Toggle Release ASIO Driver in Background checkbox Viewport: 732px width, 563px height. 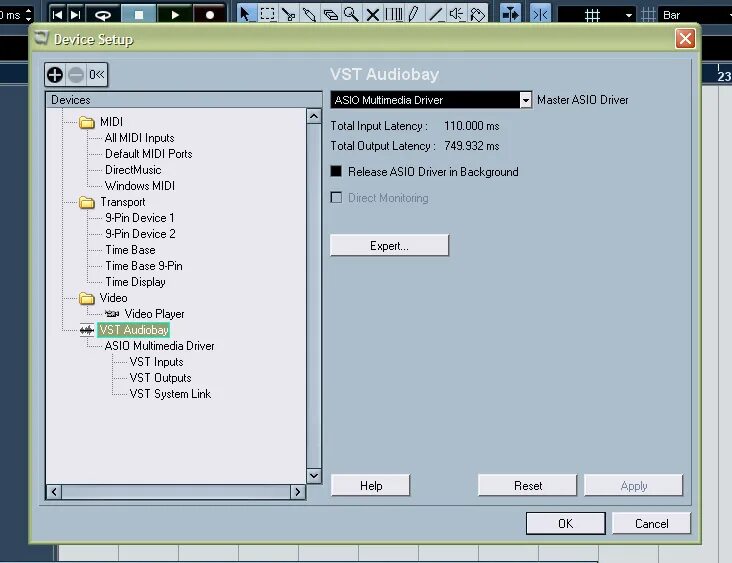[x=336, y=171]
